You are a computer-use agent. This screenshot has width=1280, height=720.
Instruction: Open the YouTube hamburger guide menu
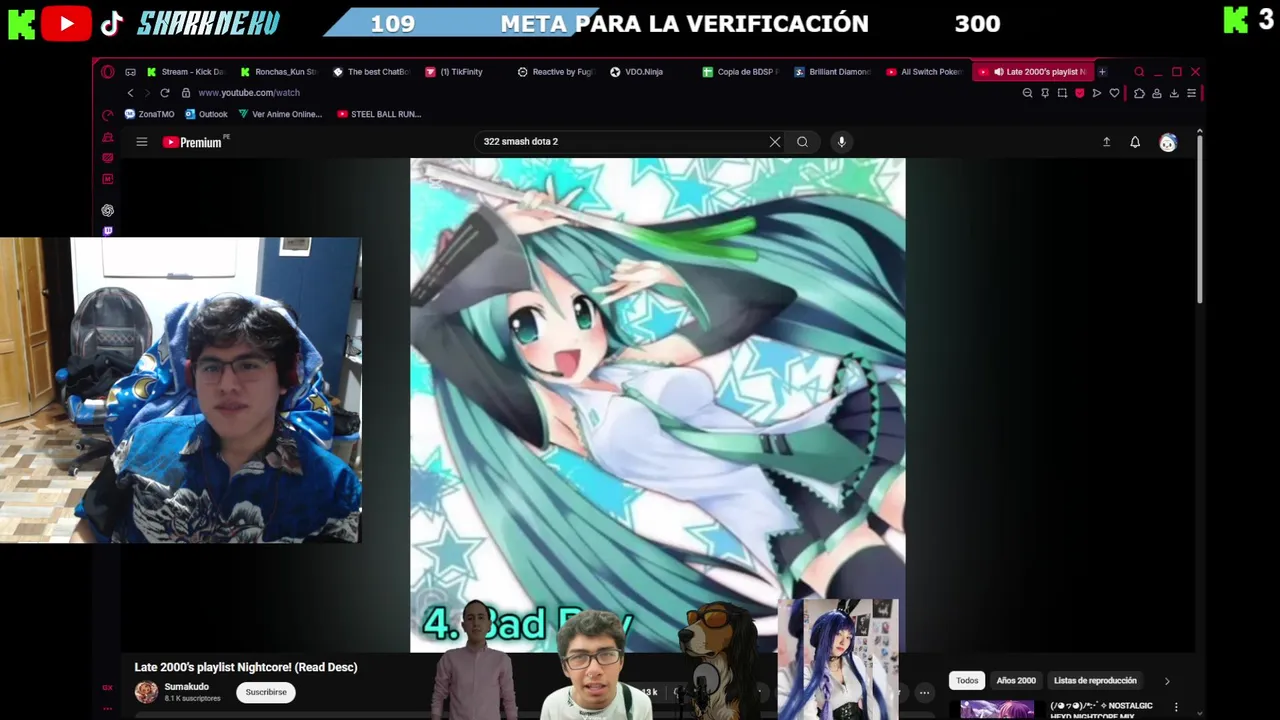(x=142, y=142)
